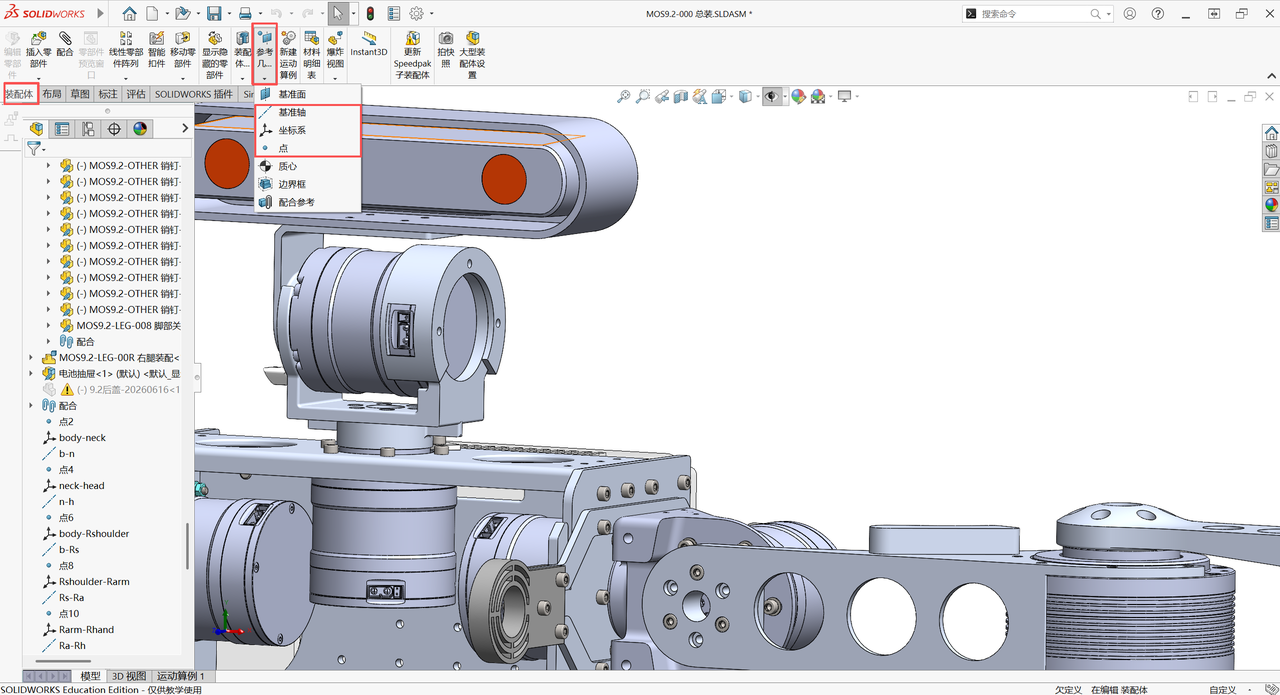Open the DisplayManager color sphere tab

point(140,128)
